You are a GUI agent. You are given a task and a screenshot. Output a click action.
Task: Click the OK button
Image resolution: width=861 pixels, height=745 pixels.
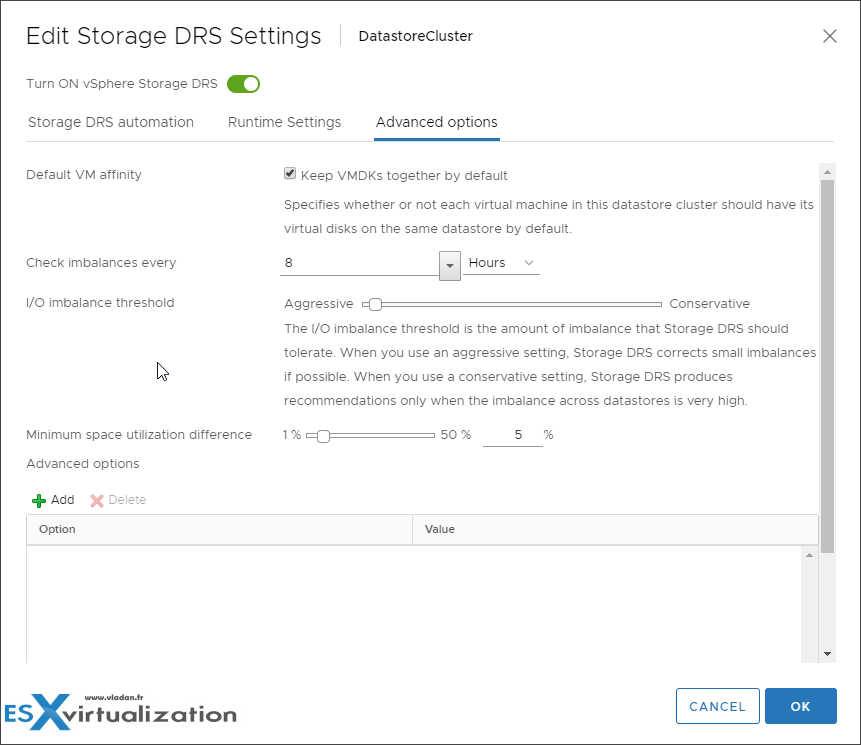click(800, 706)
